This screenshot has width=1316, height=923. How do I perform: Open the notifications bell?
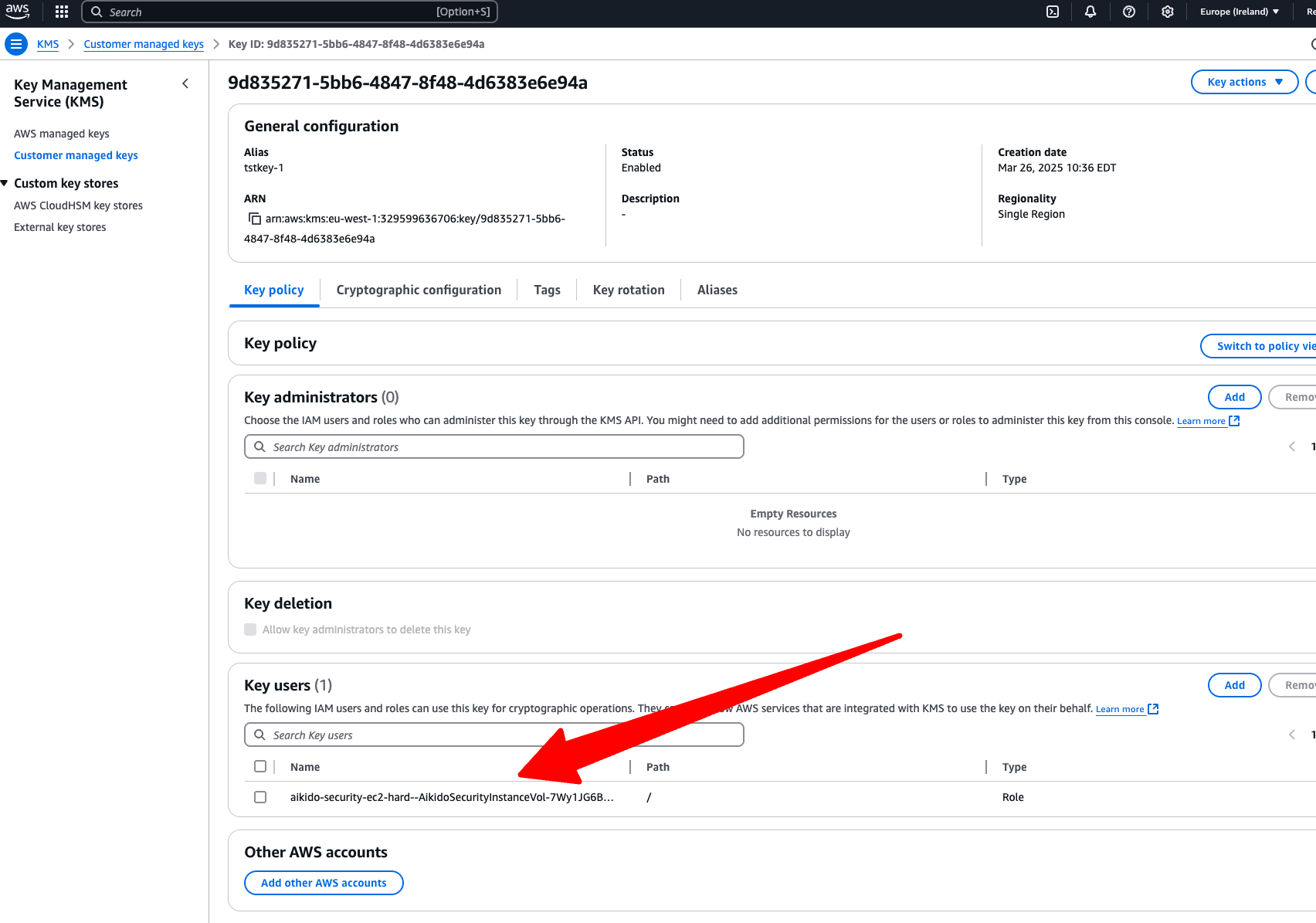[1090, 12]
